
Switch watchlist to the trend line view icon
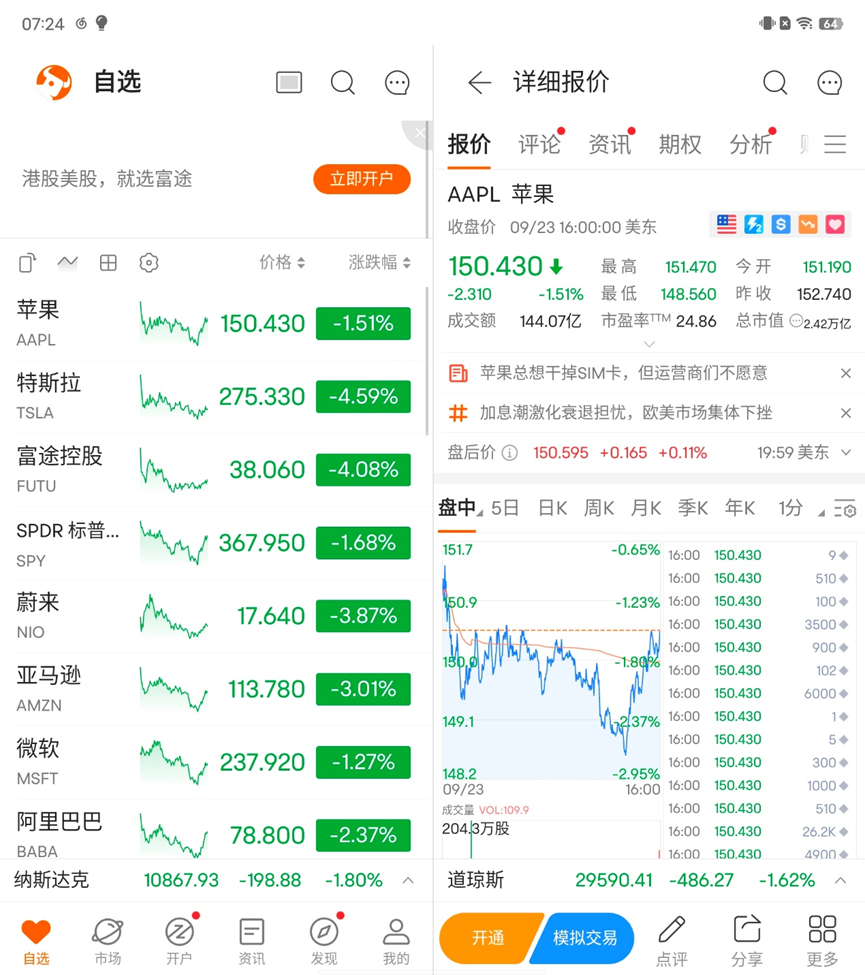(x=68, y=262)
